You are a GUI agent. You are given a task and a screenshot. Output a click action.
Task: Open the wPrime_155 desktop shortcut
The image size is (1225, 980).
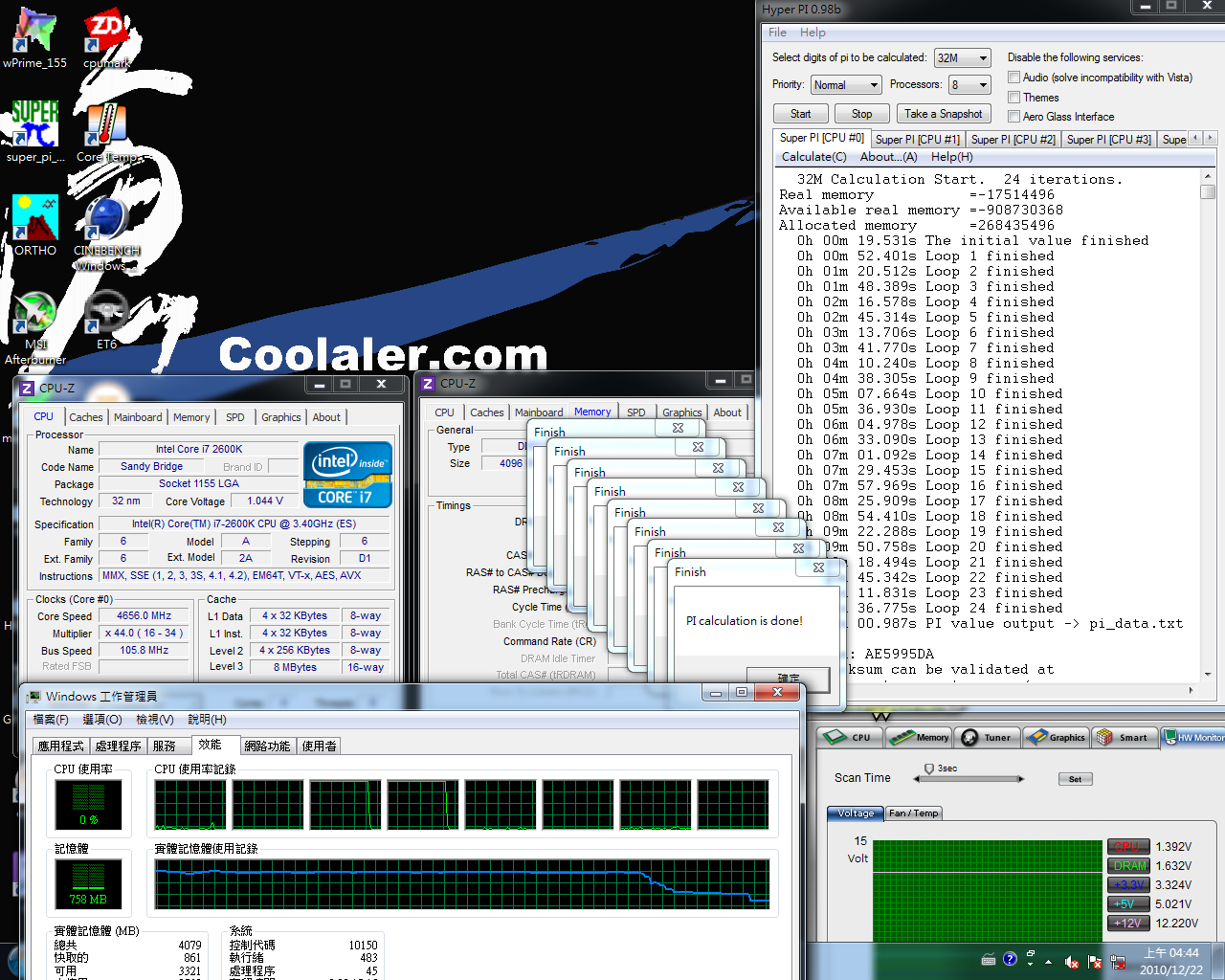pyautogui.click(x=35, y=38)
